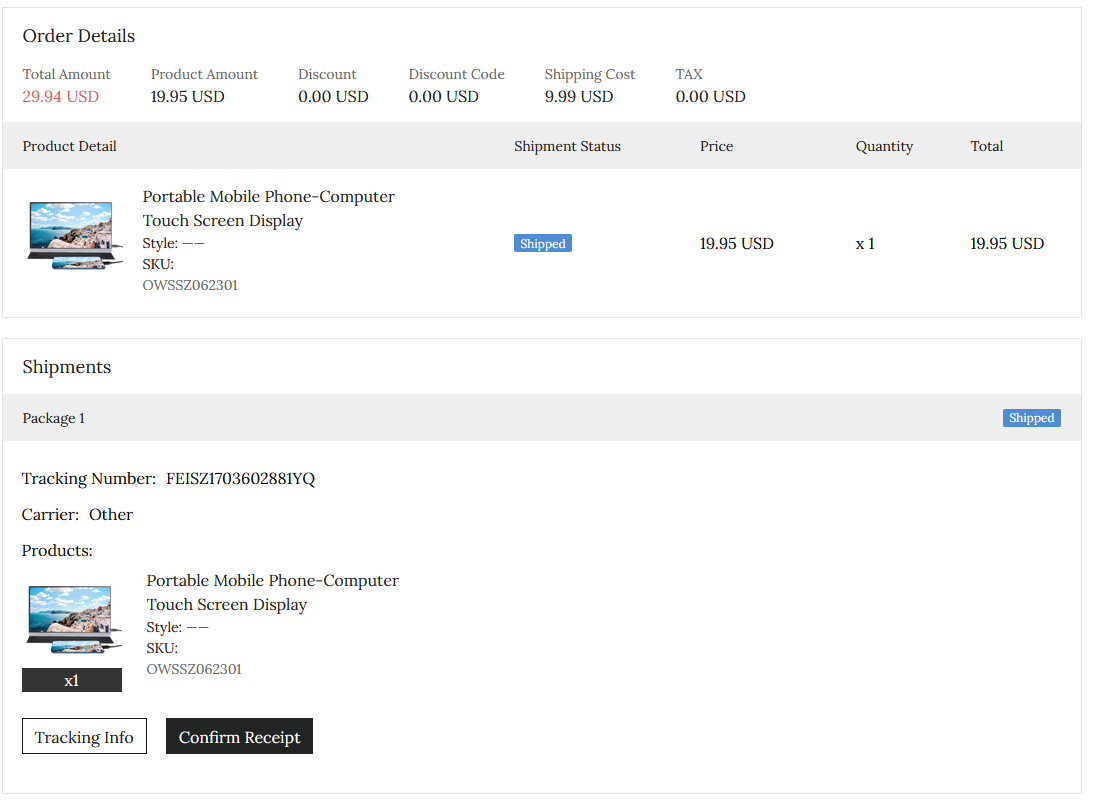Click Shipments section heading
Image resolution: width=1093 pixels, height=805 pixels.
67,367
